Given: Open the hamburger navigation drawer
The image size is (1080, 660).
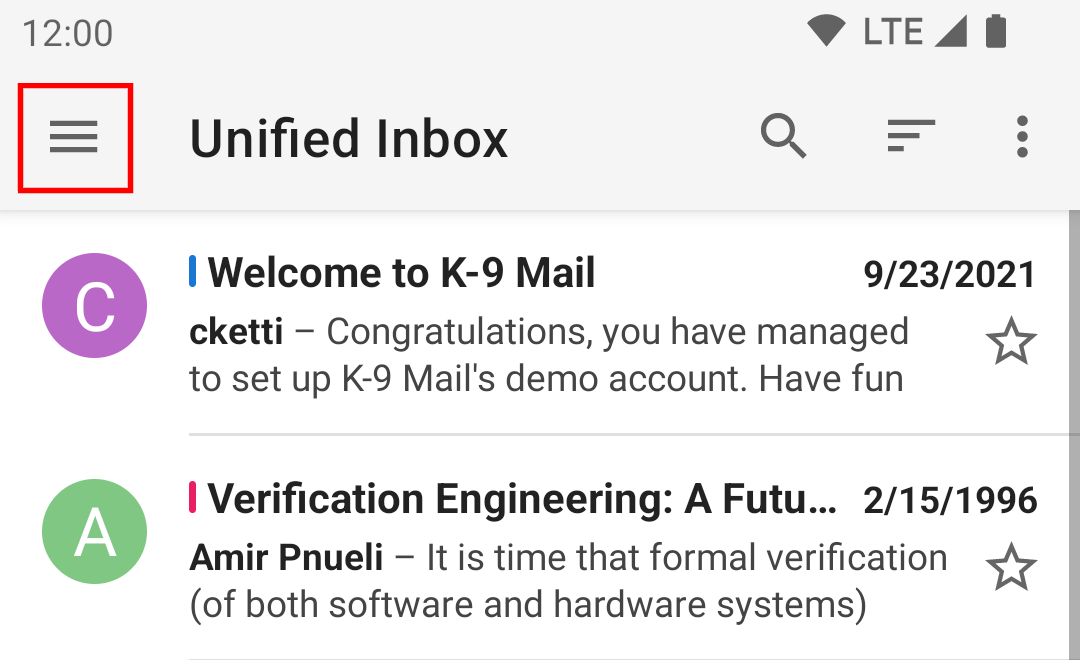Looking at the screenshot, I should pos(74,137).
